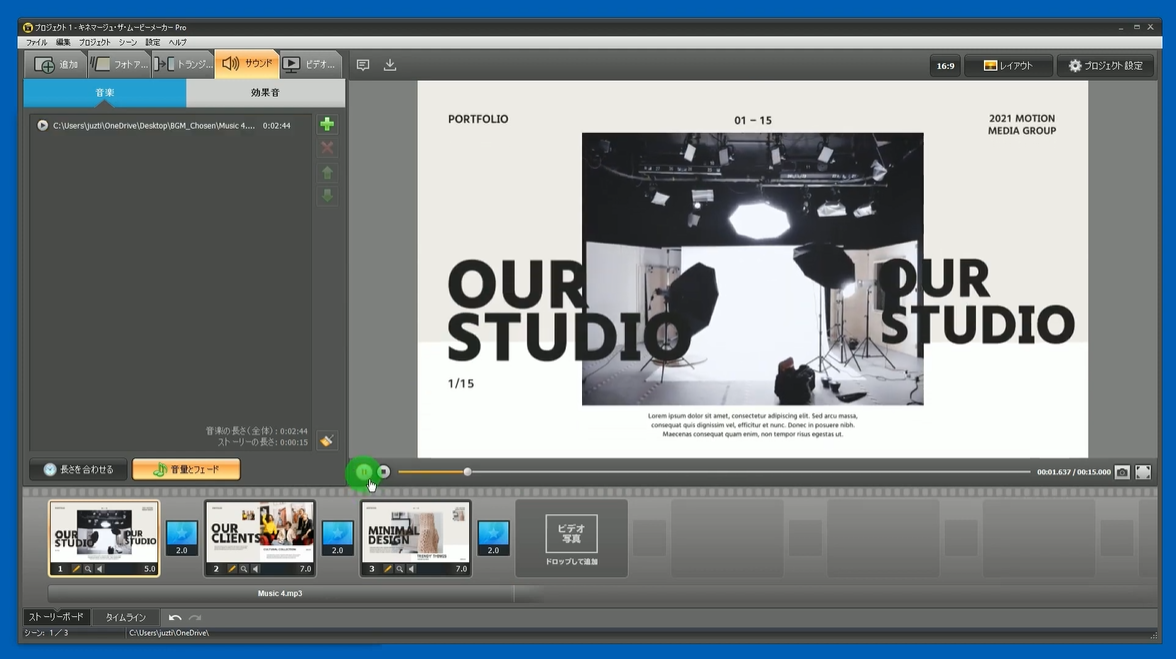The image size is (1176, 659).
Task: Click the pencil edit icon on scene 1
Action: [76, 569]
